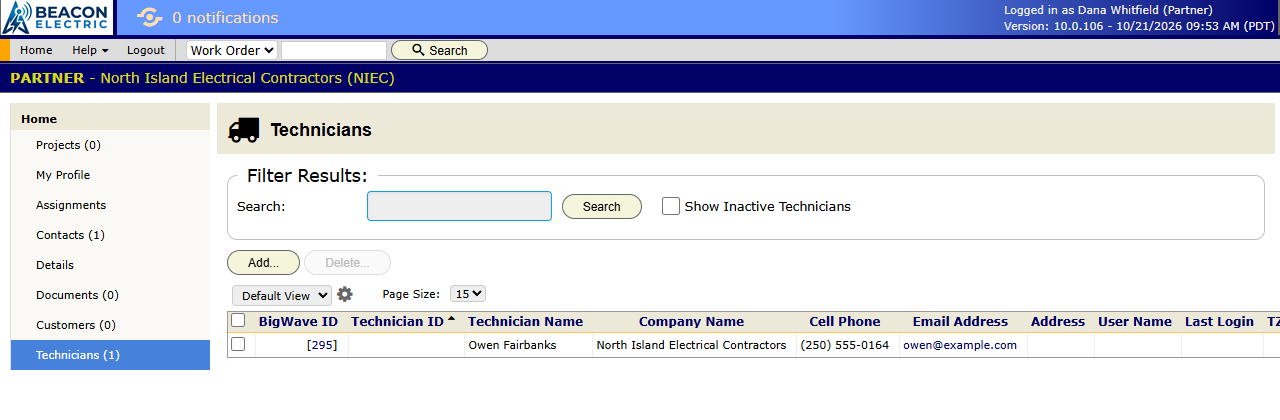Click the Filter Results Search button
Image resolution: width=1280 pixels, height=420 pixels.
tap(602, 206)
